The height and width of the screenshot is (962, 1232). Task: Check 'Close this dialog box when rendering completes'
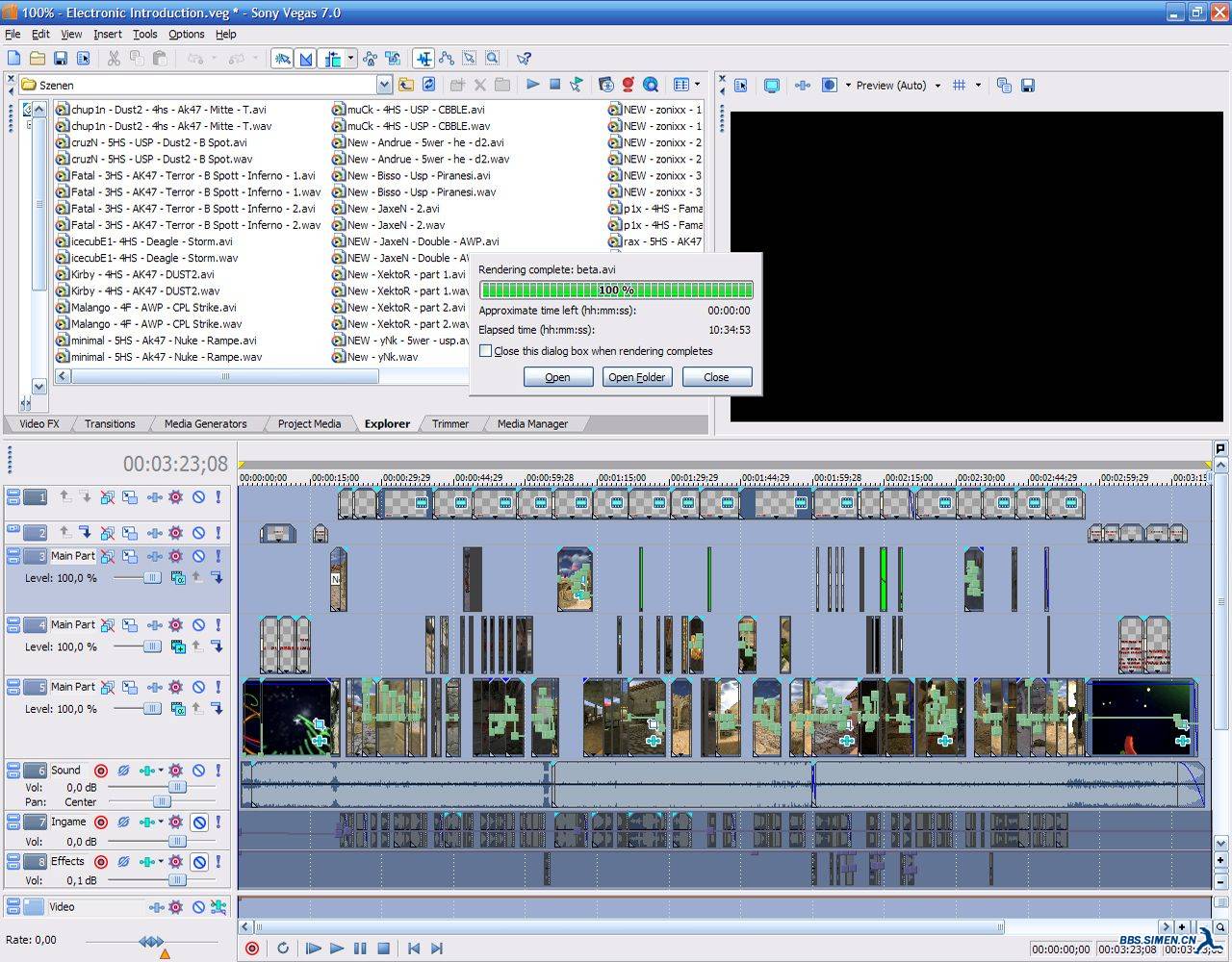(485, 351)
